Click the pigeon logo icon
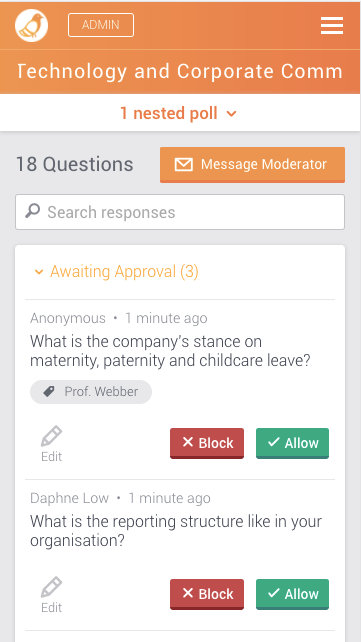Image resolution: width=361 pixels, height=642 pixels. pyautogui.click(x=32, y=25)
